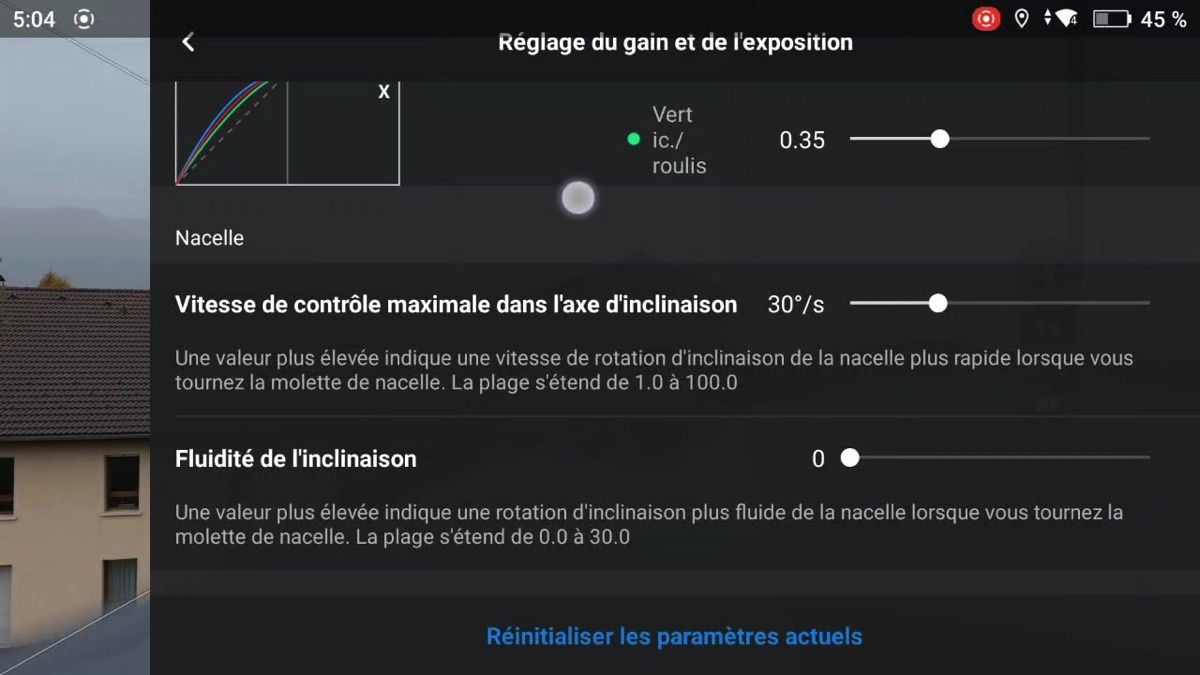This screenshot has height=675, width=1200.
Task: Tap the red recording indicator in status bar
Action: [x=986, y=19]
